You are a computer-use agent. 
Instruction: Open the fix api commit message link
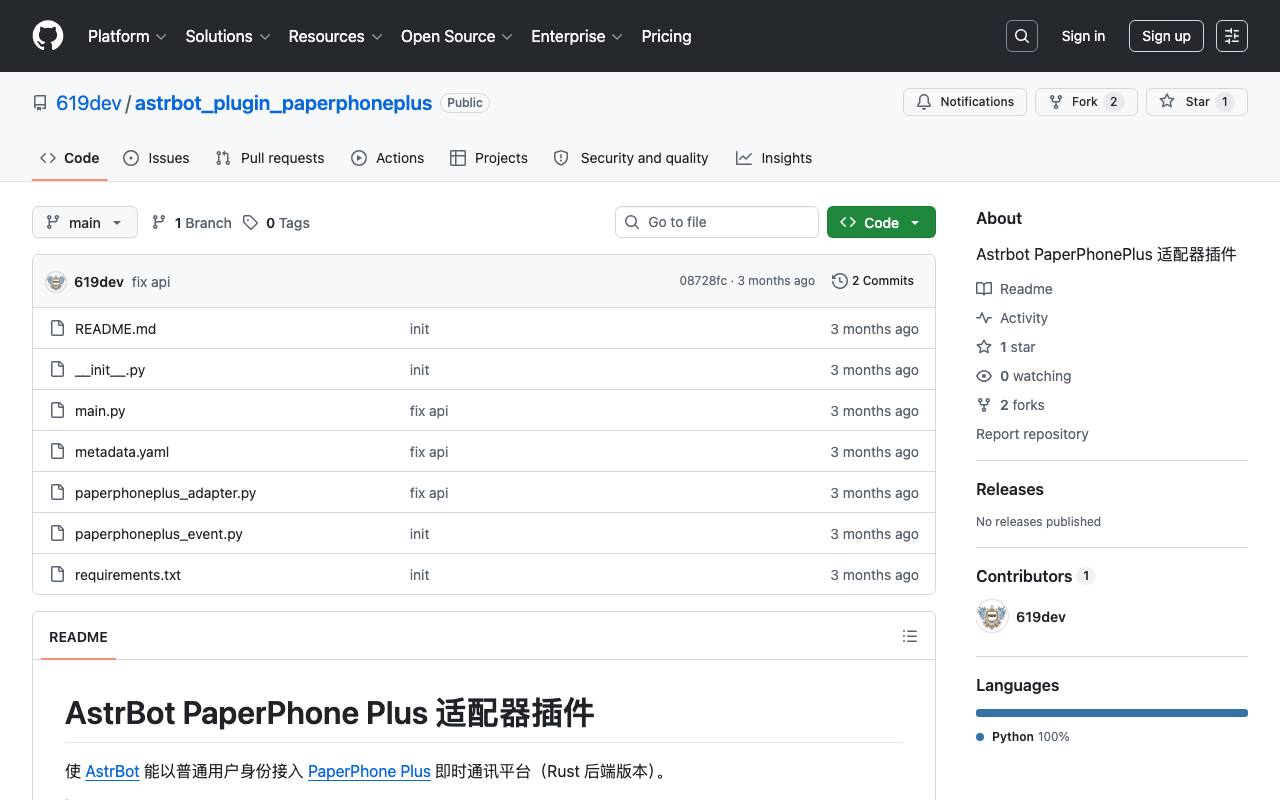pos(151,282)
